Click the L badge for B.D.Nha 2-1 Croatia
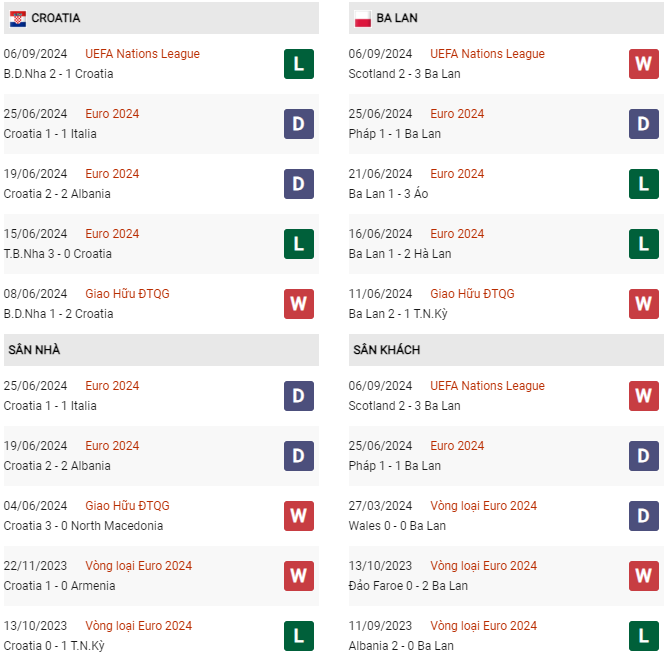 pyautogui.click(x=299, y=64)
